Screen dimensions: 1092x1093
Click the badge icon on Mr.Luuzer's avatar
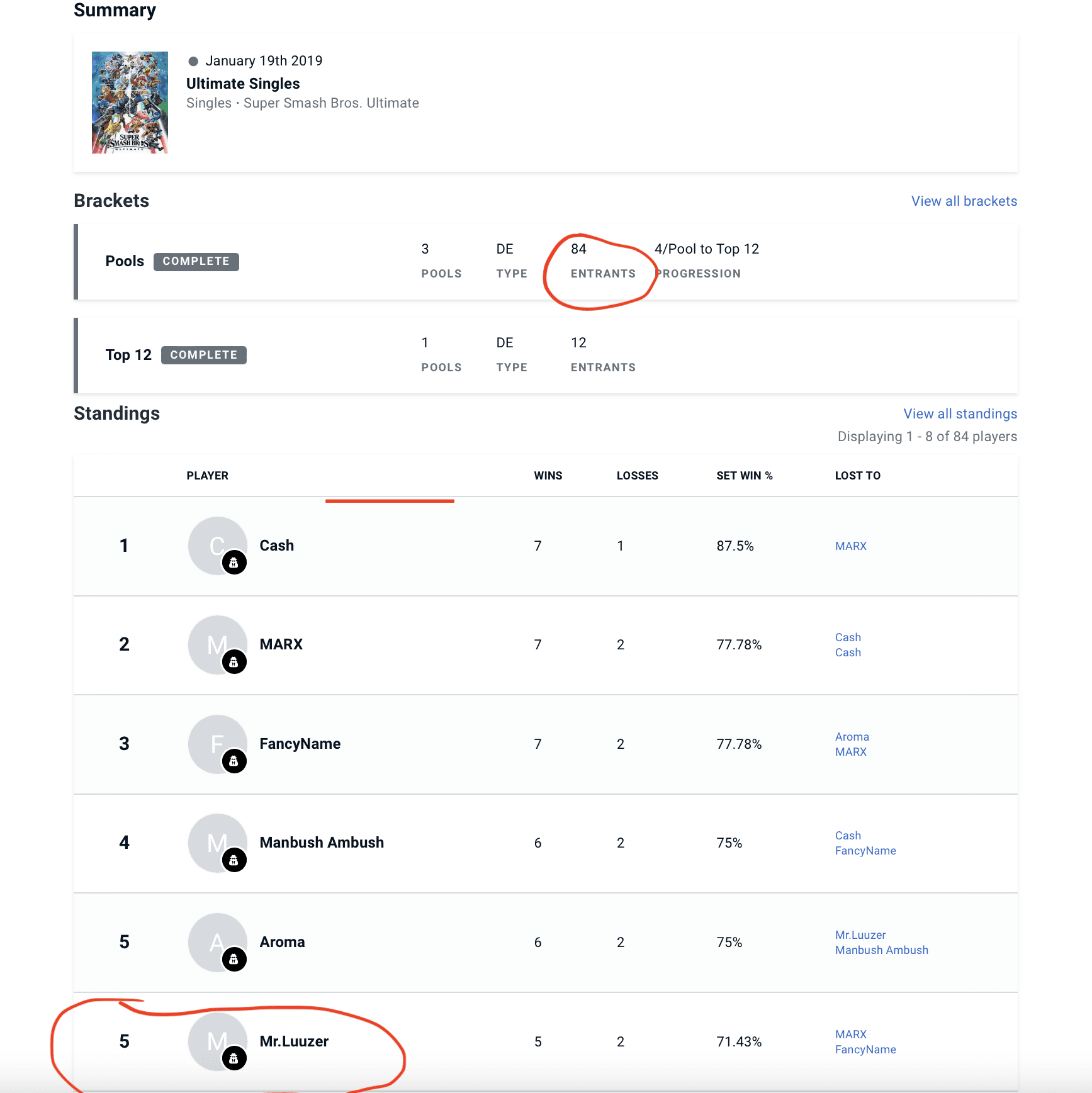tap(234, 1058)
